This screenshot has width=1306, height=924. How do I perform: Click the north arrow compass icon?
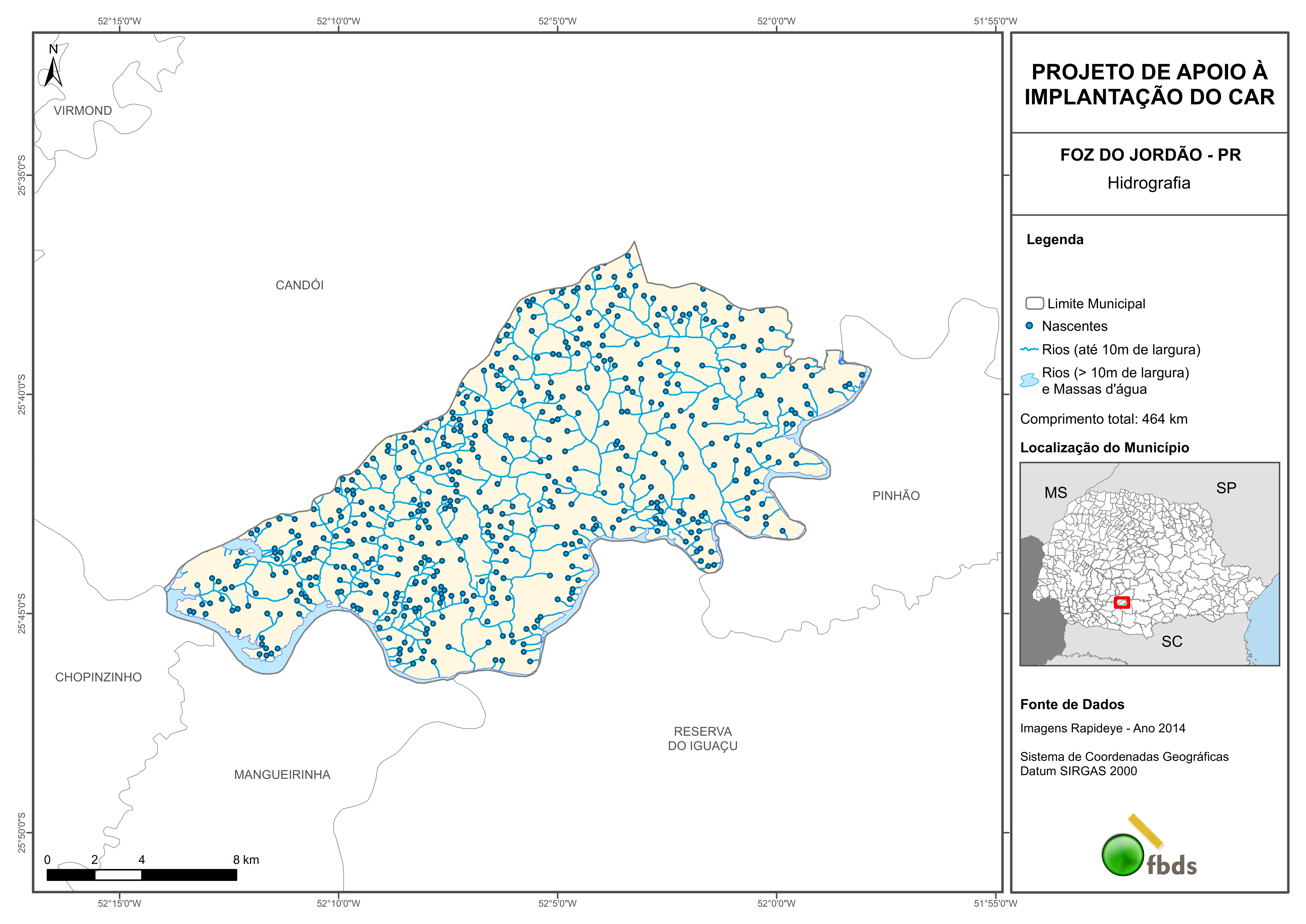(53, 68)
